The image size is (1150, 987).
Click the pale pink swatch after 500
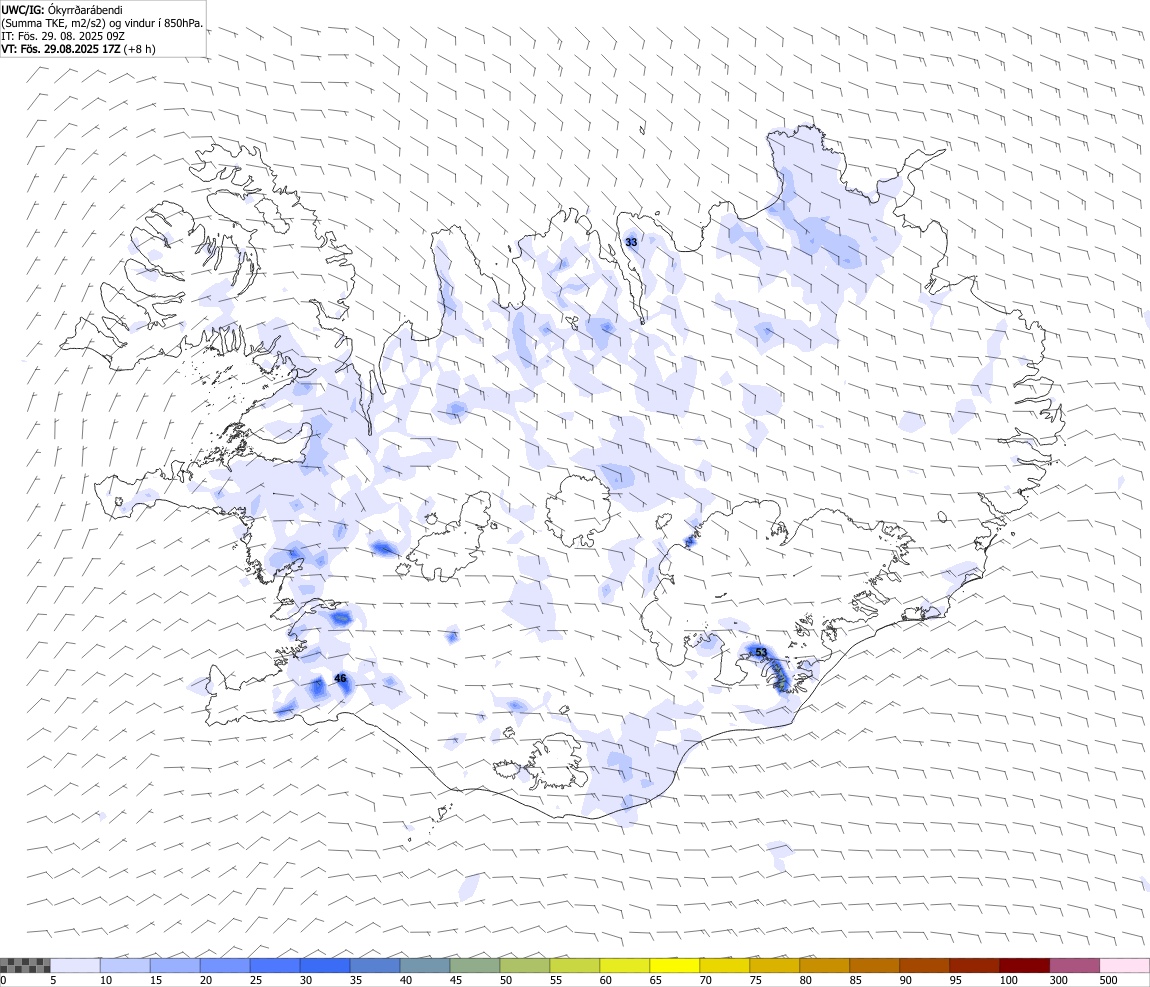(1124, 965)
